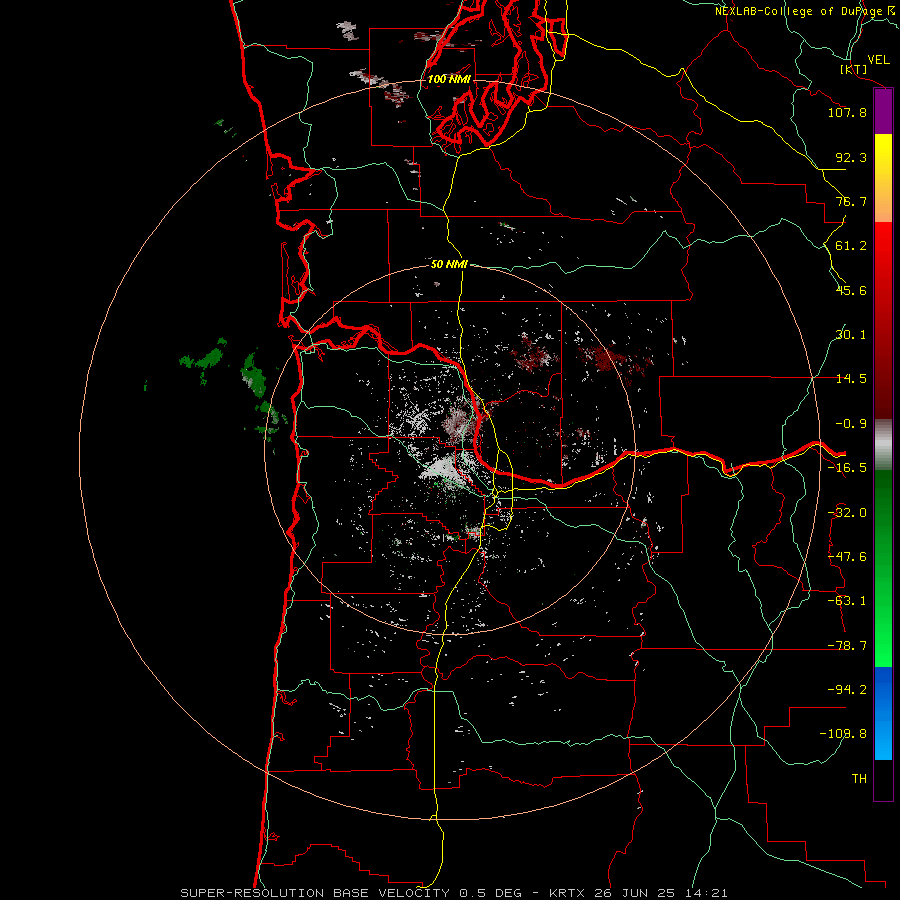Image resolution: width=900 pixels, height=900 pixels.
Task: Pick the purple segment of velocity color bar
Action: pos(883,111)
